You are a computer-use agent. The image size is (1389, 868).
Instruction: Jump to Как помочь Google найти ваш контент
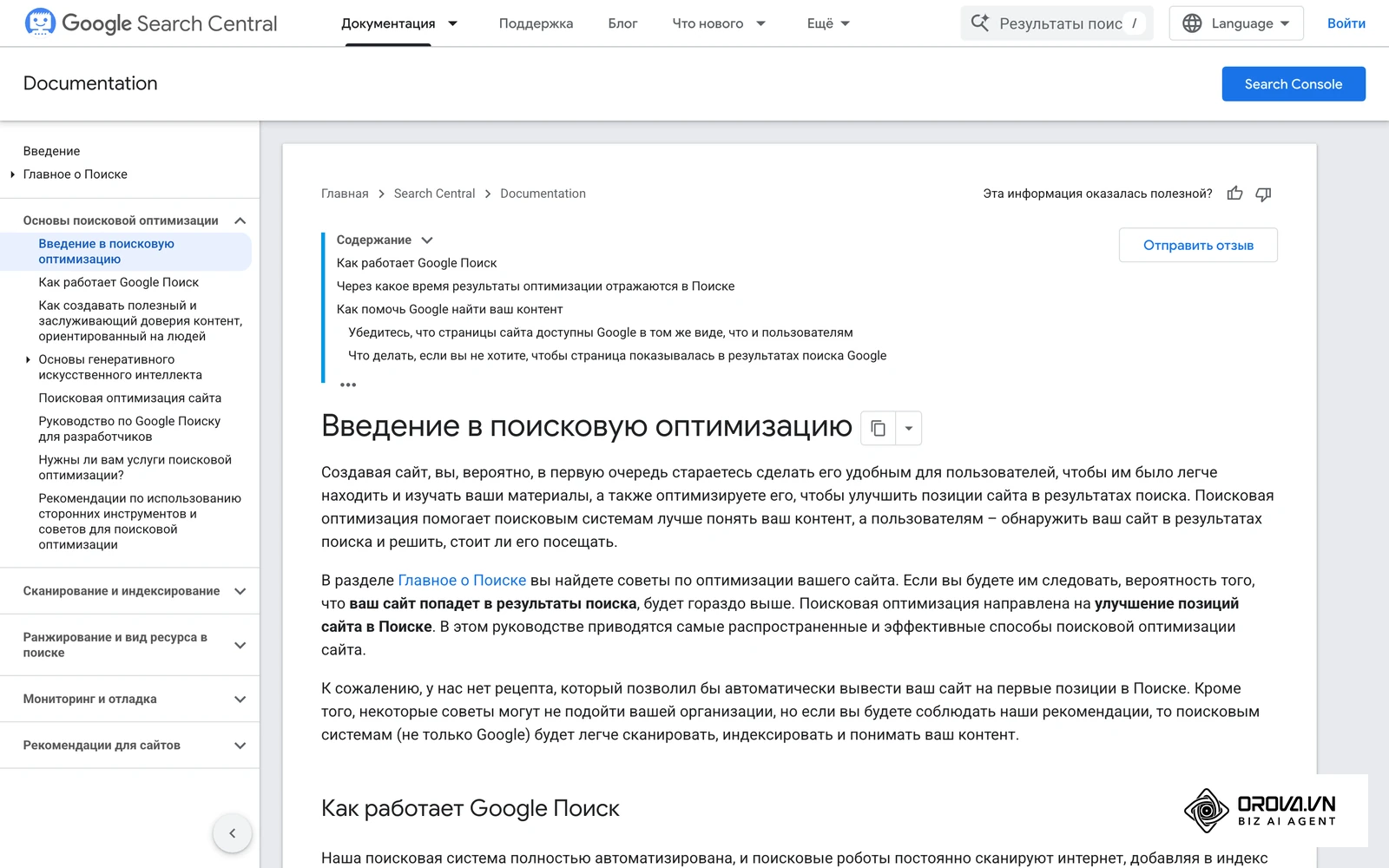point(450,309)
